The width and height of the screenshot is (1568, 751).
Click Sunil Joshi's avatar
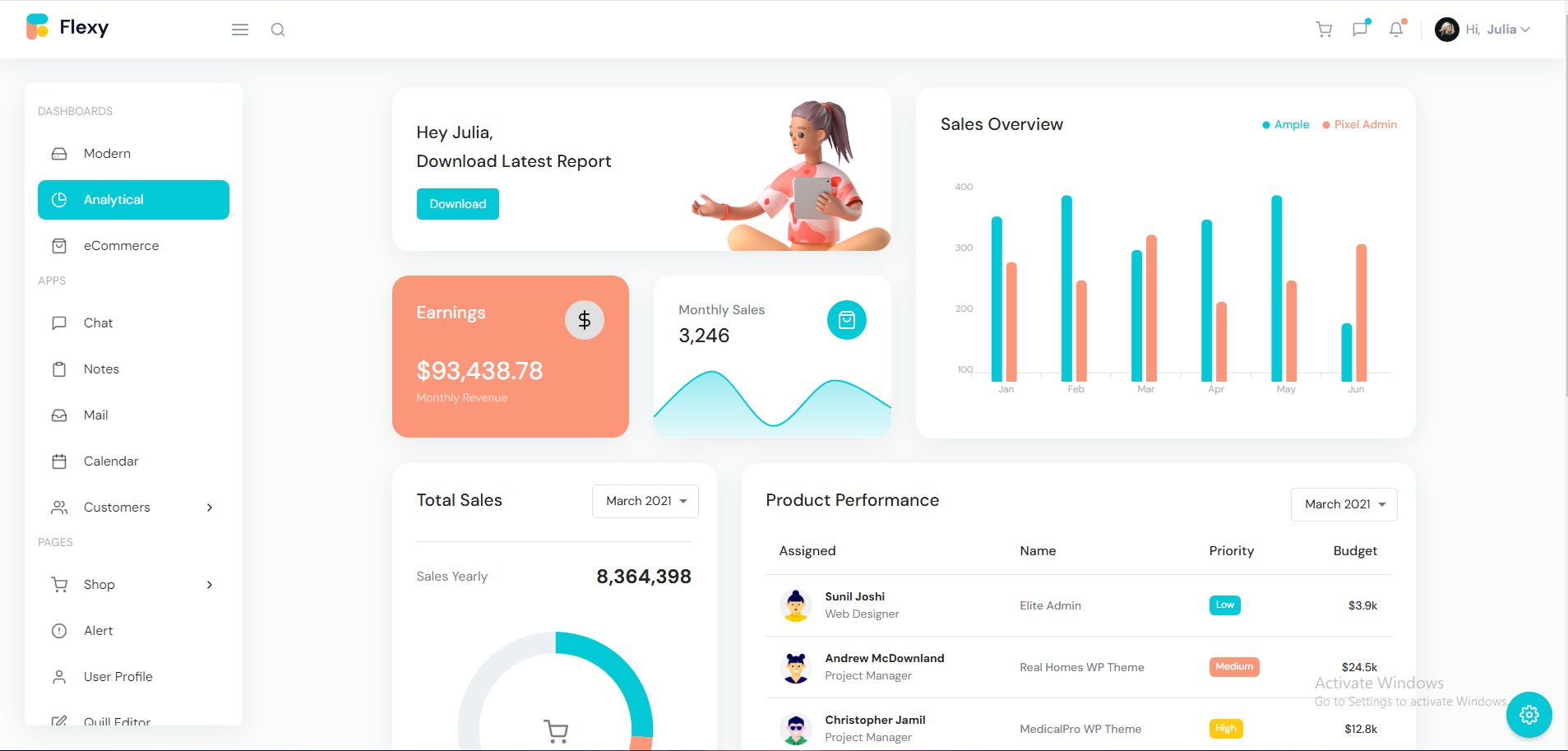(795, 605)
